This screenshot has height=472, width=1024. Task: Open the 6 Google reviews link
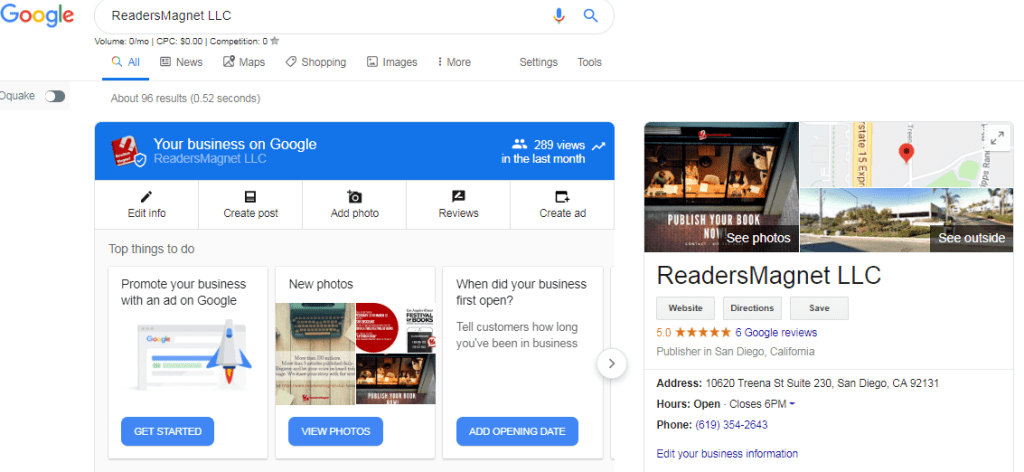pyautogui.click(x=776, y=332)
